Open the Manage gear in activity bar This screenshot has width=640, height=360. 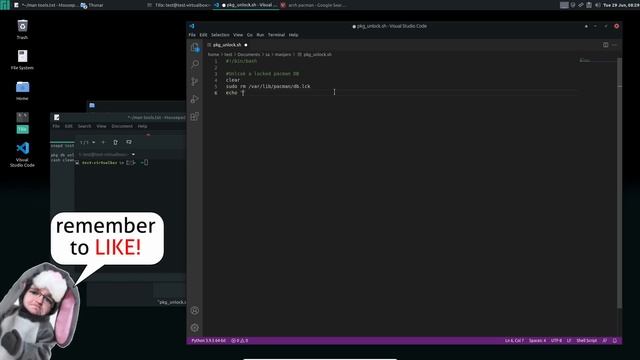pyautogui.click(x=195, y=328)
